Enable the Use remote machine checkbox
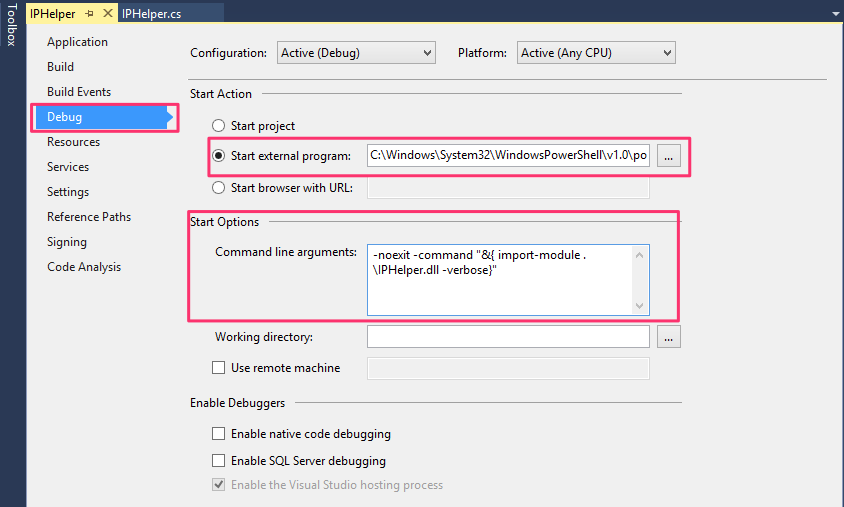The image size is (844, 507). coord(219,368)
